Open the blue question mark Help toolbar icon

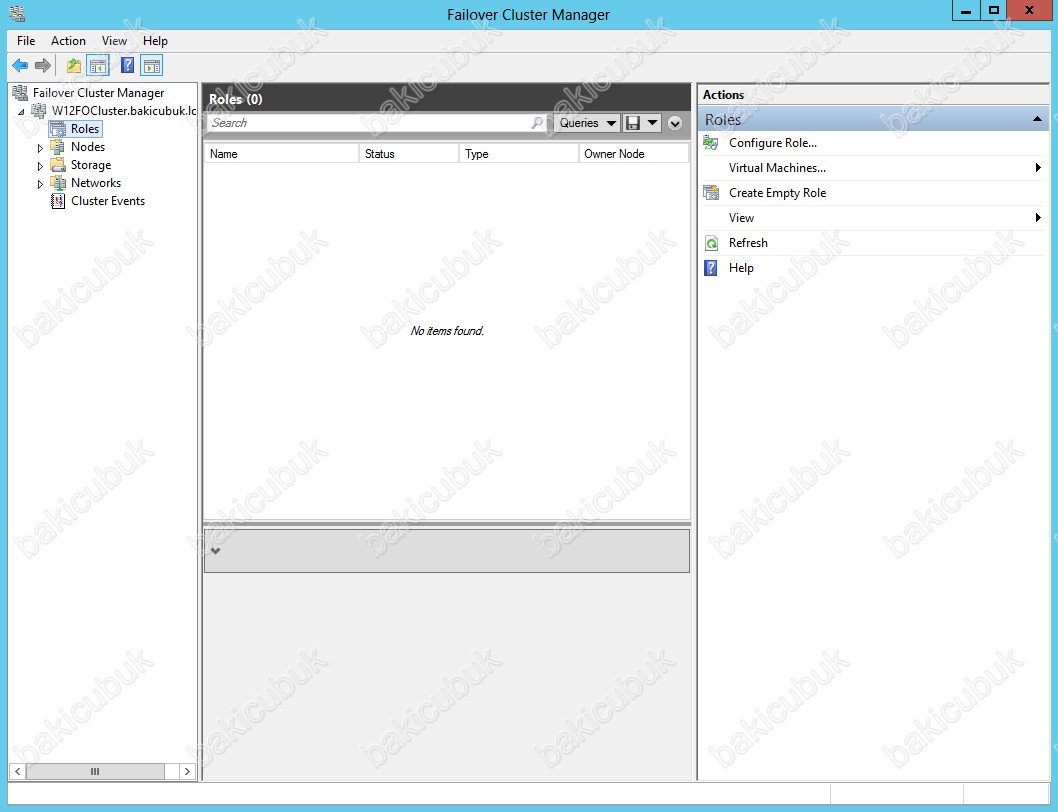[x=127, y=65]
